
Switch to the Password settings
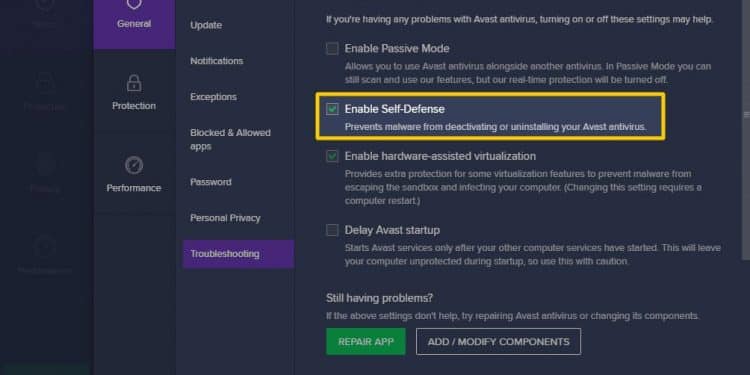click(x=211, y=182)
